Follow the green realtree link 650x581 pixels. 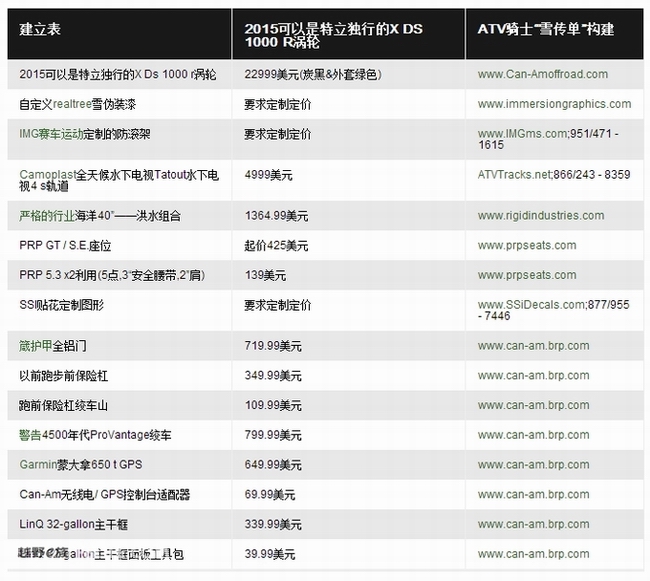[72, 104]
